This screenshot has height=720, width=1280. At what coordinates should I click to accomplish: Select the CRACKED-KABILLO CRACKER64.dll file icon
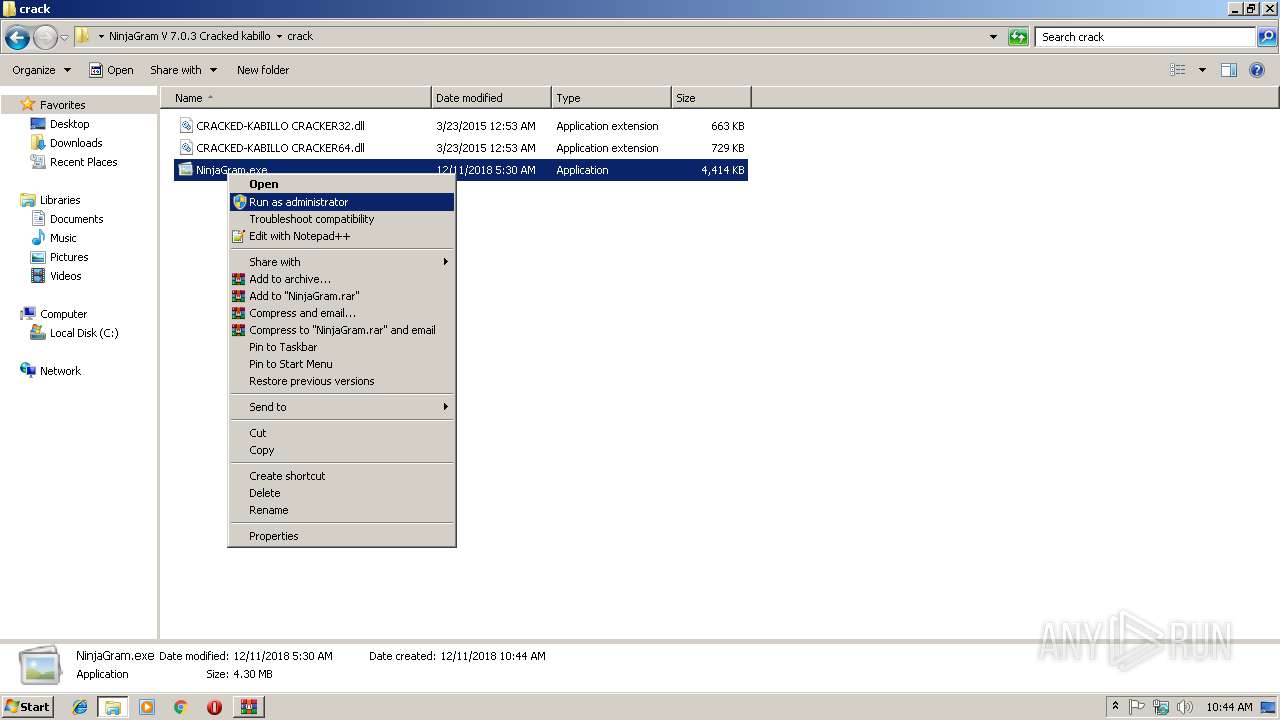coord(186,148)
